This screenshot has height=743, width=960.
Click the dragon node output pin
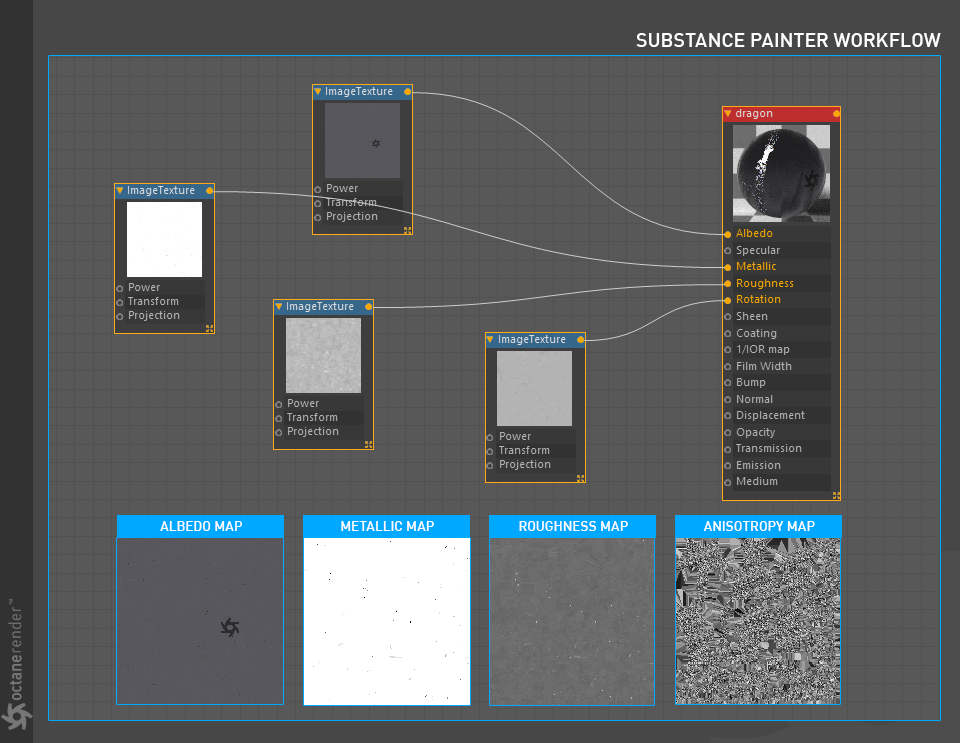coord(836,114)
